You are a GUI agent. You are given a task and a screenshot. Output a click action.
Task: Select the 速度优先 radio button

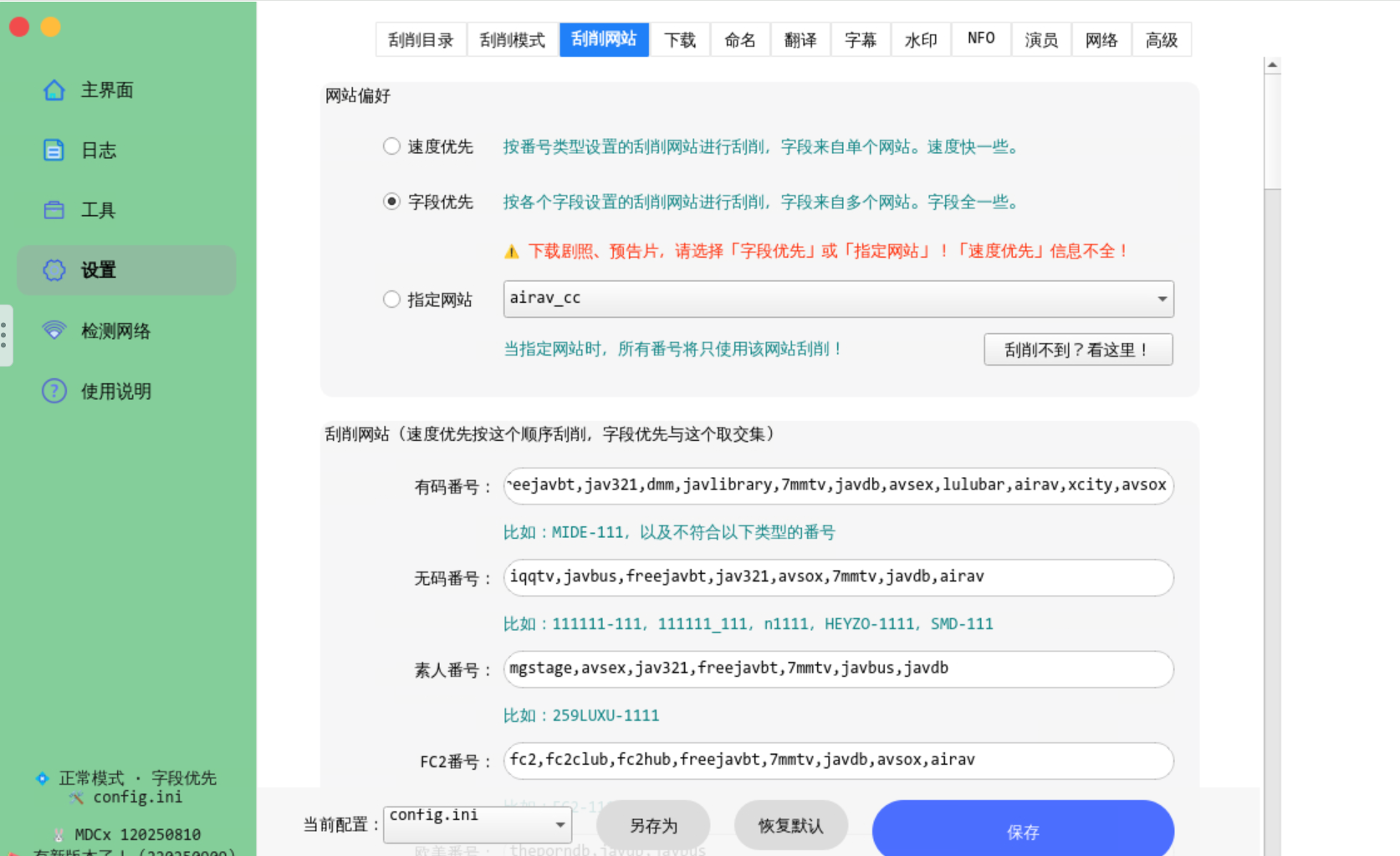point(391,146)
